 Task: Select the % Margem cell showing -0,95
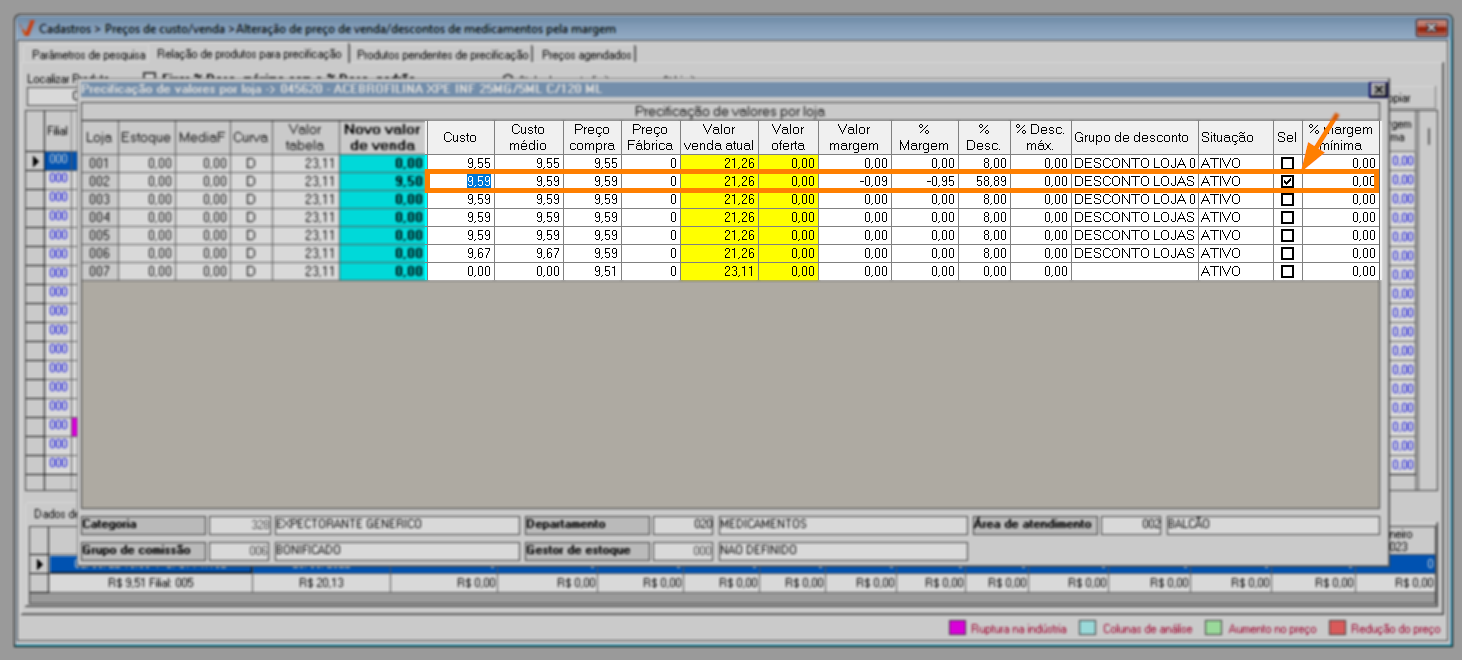pos(924,181)
